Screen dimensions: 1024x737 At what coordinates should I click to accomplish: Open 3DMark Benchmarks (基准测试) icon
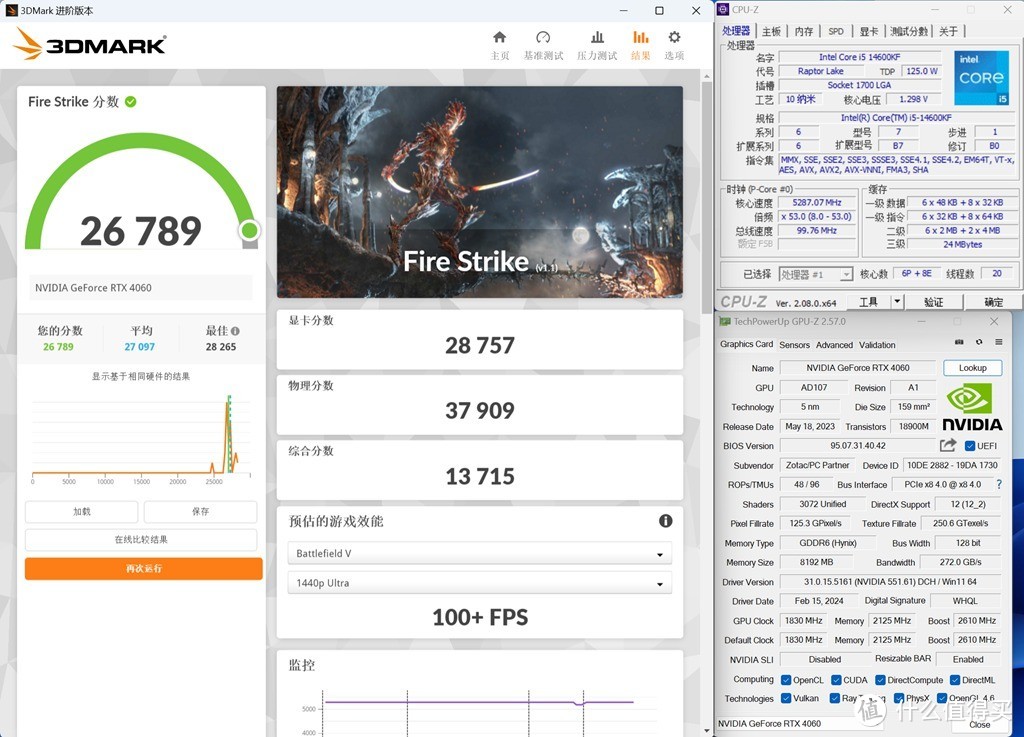[543, 37]
